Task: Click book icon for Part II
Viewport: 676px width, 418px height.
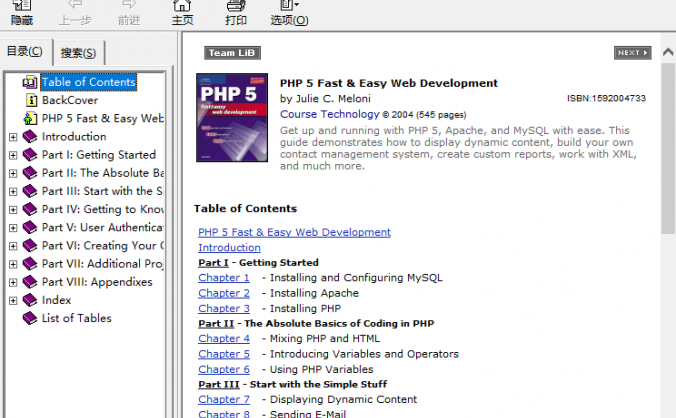Action: [x=30, y=172]
